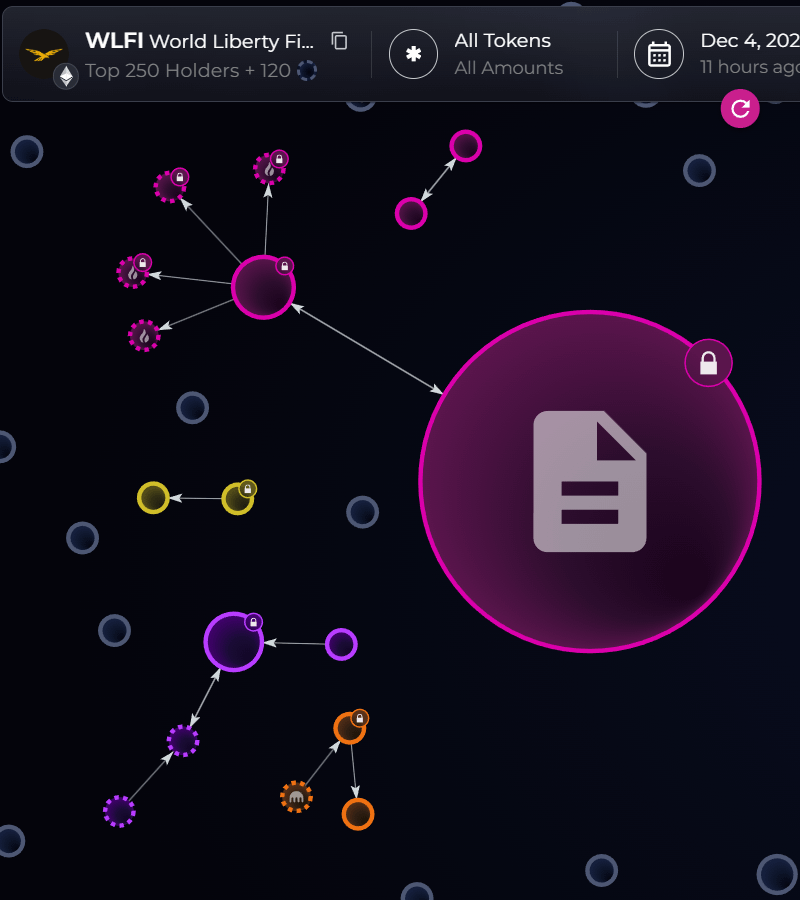Click the 'Dec 4' date label

tap(749, 41)
